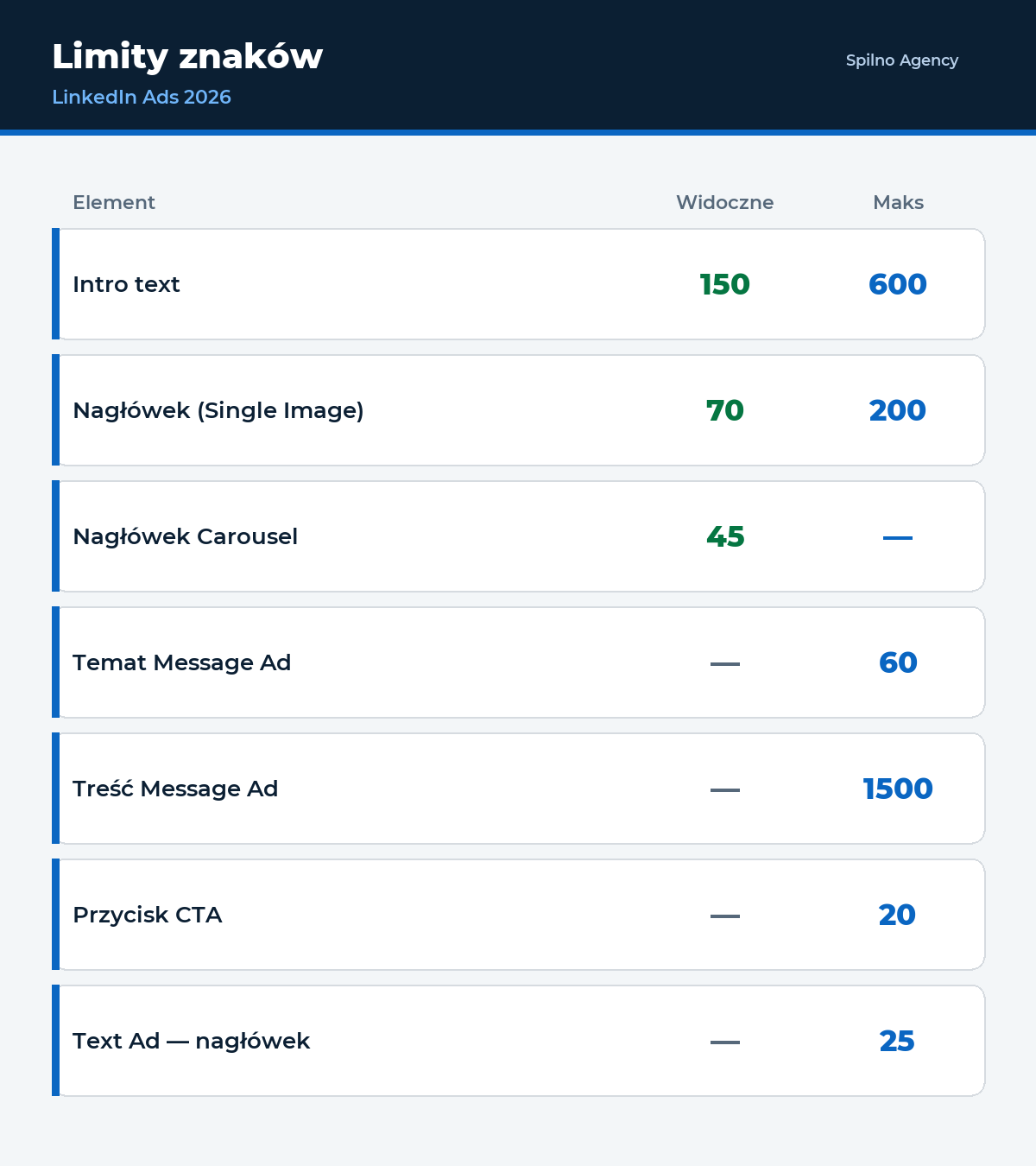
Task: Click the Spilno Agency label
Action: tap(902, 60)
